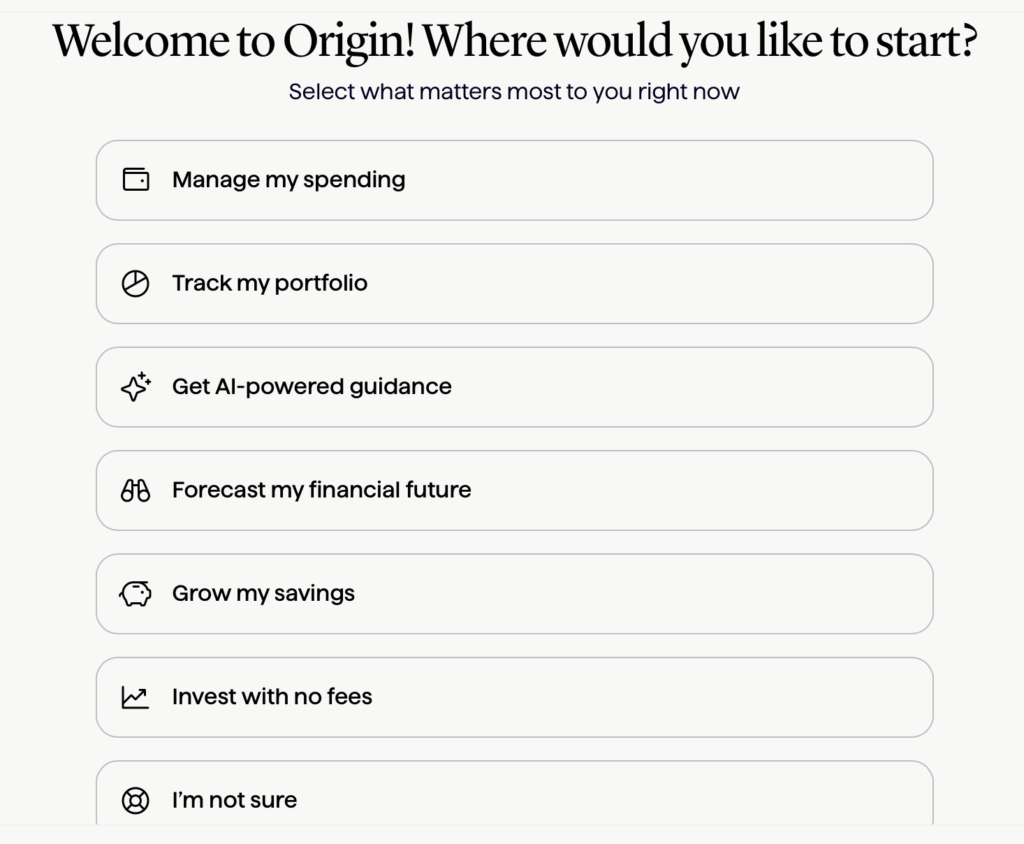Click the piggy bank icon beside Grow my savings
Viewport: 1024px width, 844px height.
click(x=135, y=593)
